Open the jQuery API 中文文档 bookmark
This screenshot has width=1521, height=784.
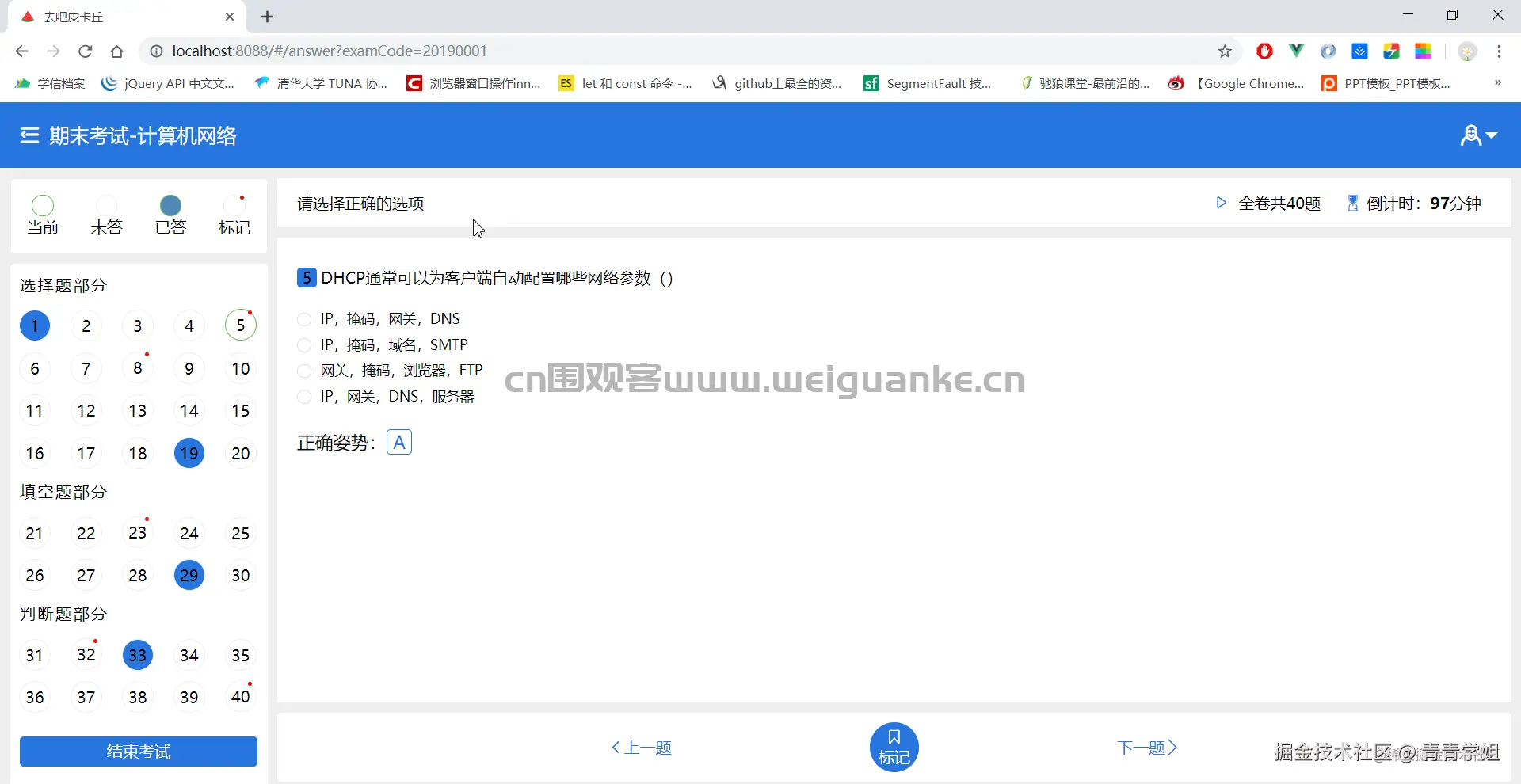pos(168,83)
